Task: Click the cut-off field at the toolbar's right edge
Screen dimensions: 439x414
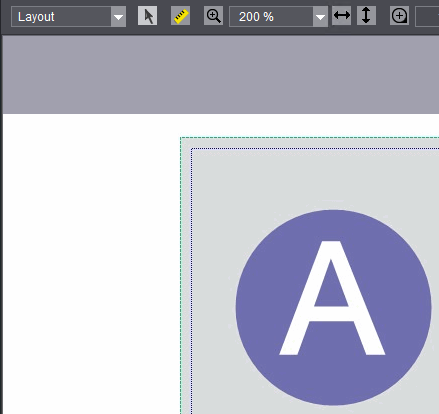Action: point(427,17)
